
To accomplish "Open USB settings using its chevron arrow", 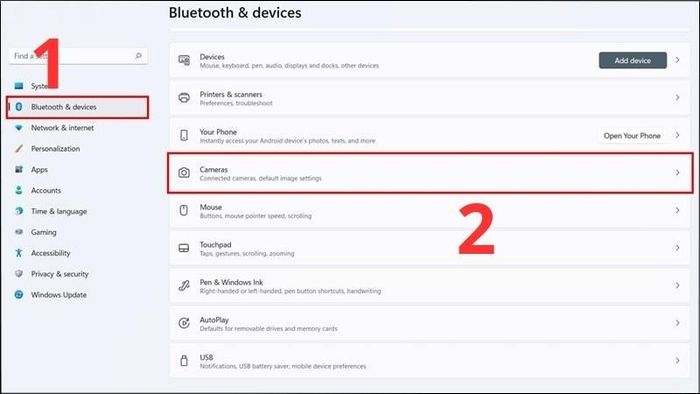I will pos(677,361).
